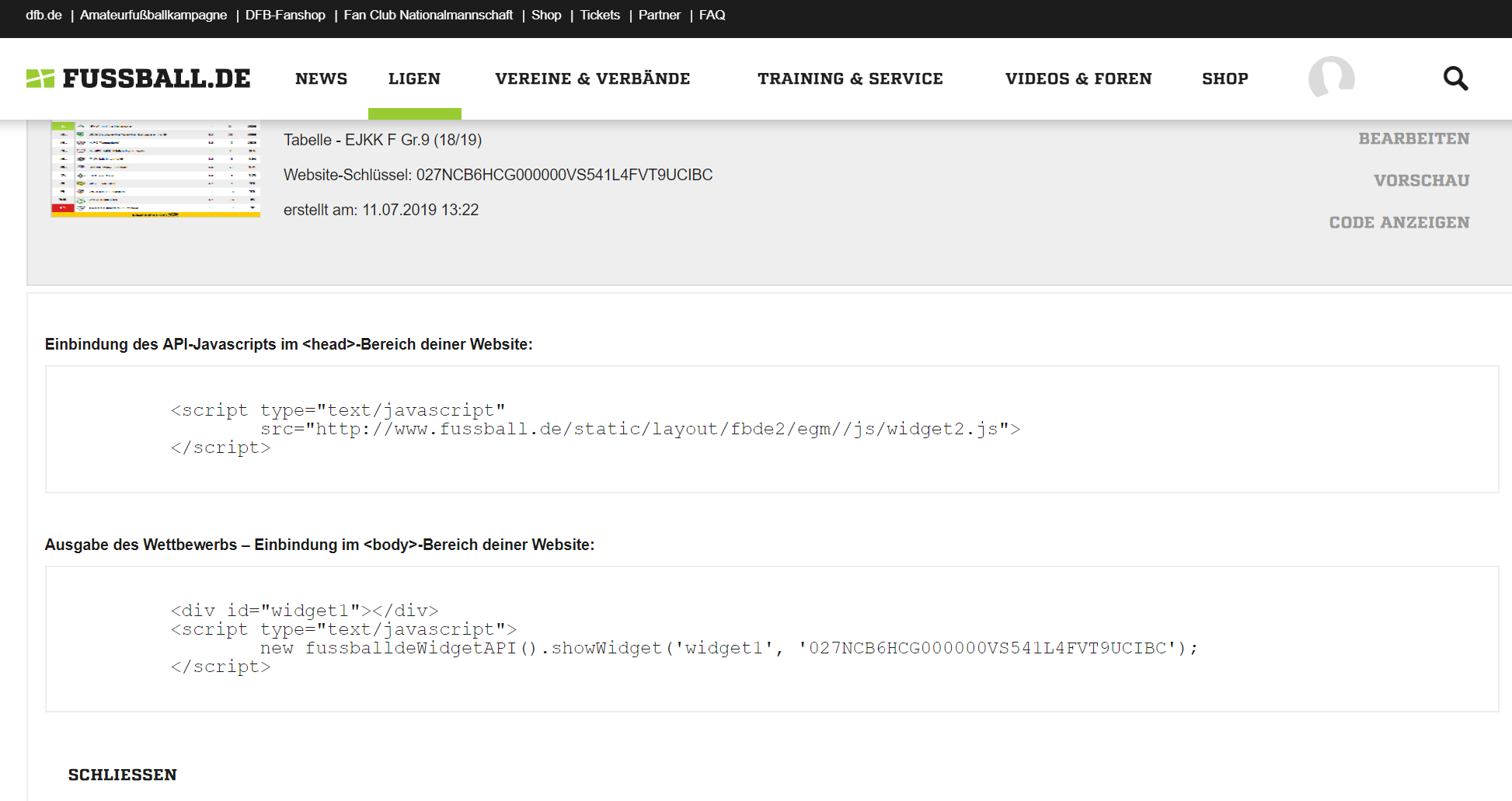1512x801 pixels.
Task: Click VORSCHAU to preview the widget
Action: click(1421, 180)
